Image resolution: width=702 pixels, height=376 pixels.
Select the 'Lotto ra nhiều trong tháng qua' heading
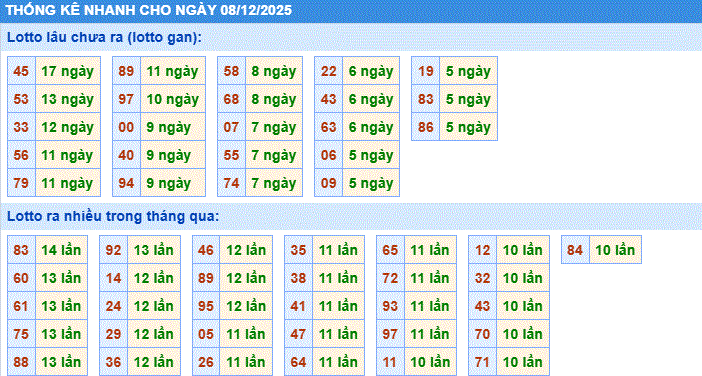click(x=113, y=217)
